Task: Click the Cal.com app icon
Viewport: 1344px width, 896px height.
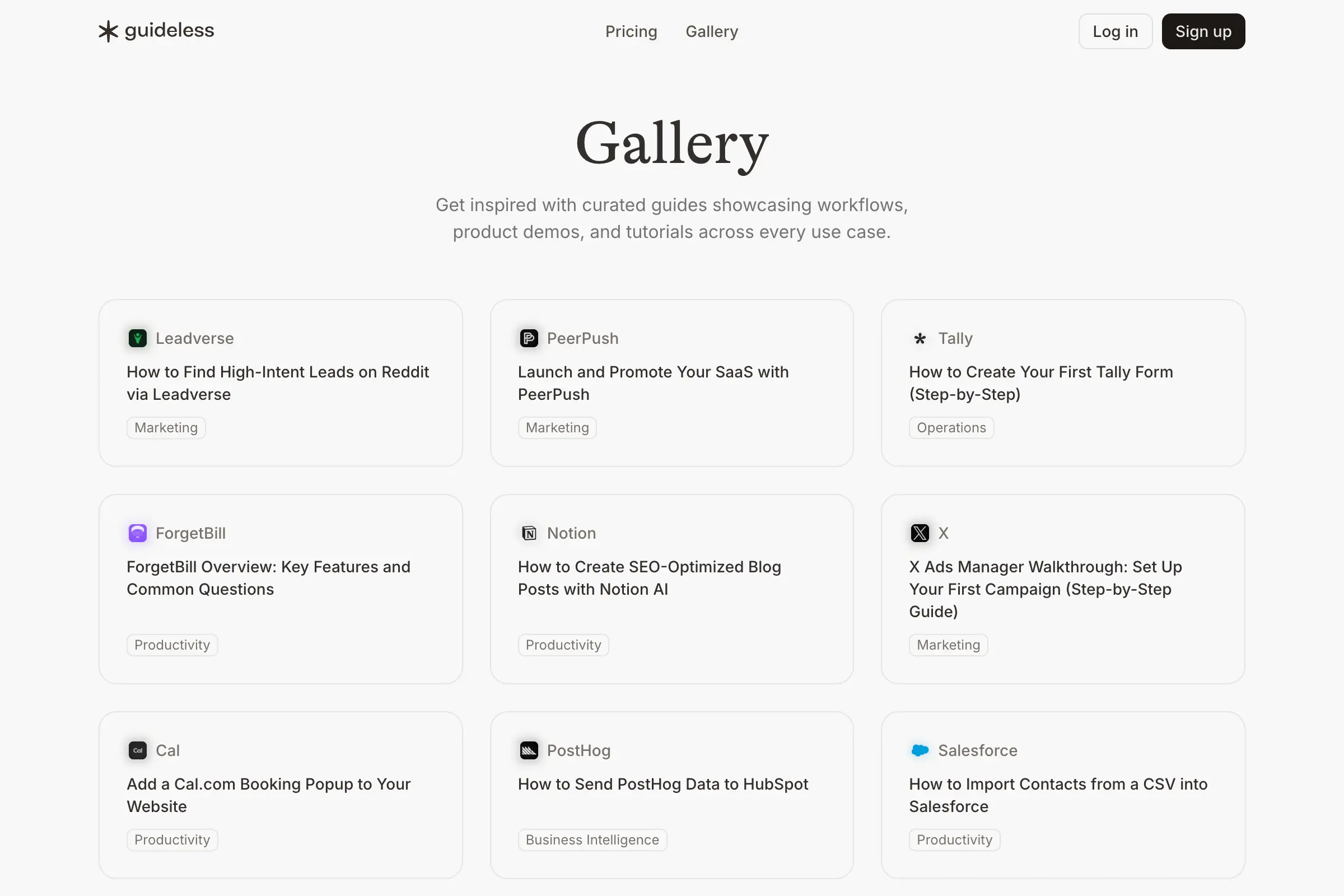Action: click(x=137, y=750)
